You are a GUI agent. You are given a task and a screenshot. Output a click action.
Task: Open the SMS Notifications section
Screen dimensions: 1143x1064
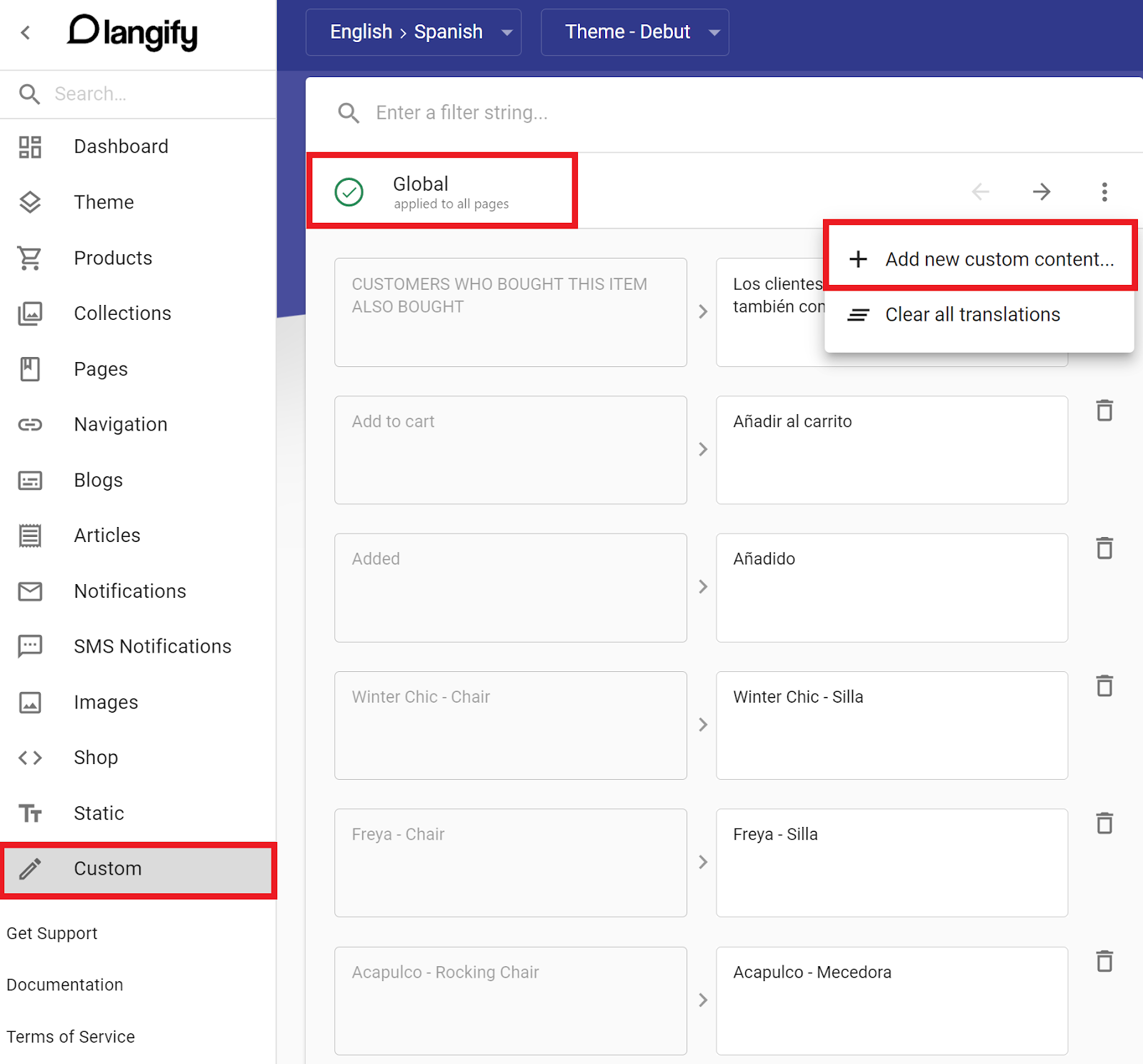[138, 646]
